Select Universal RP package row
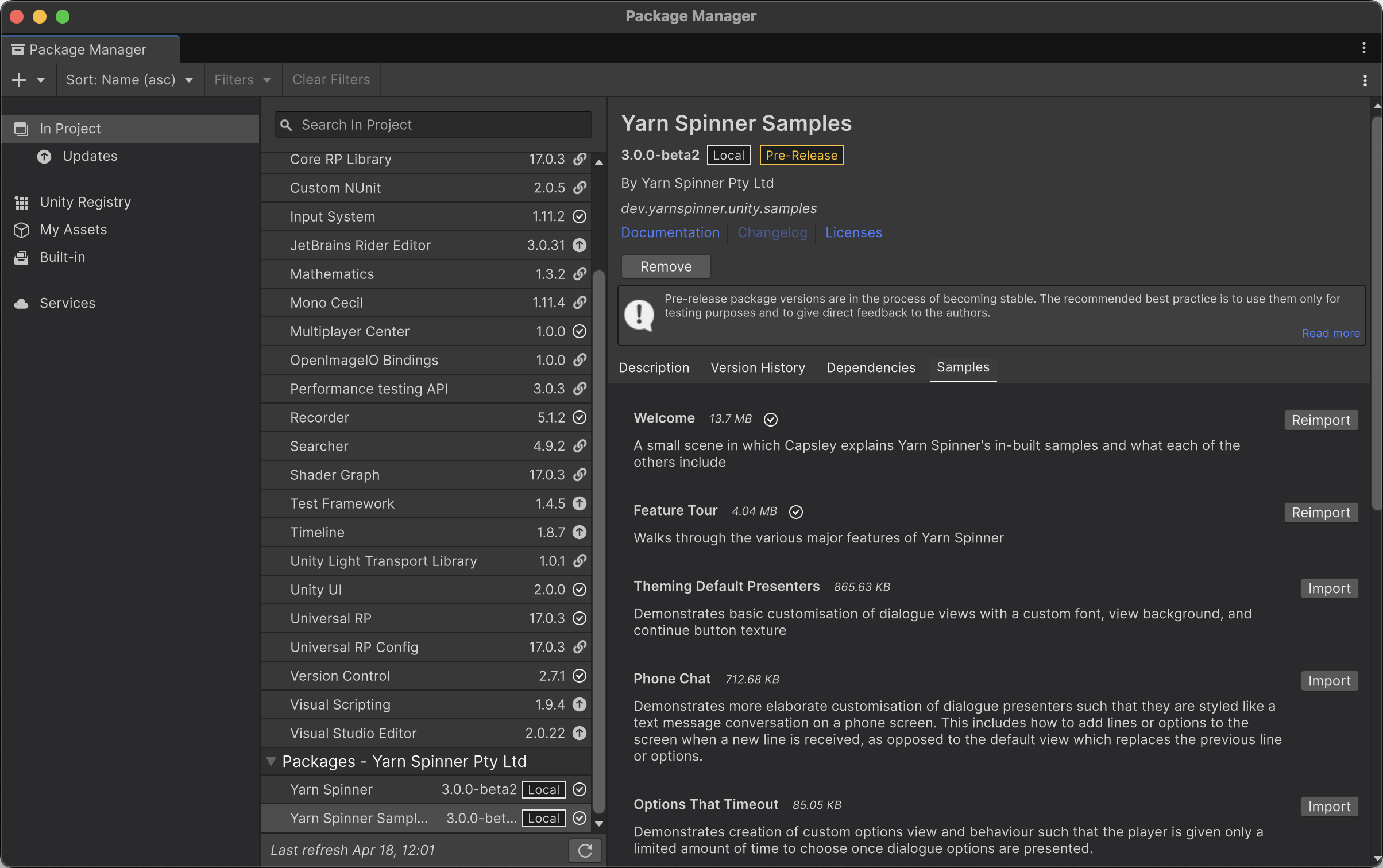 [426, 618]
